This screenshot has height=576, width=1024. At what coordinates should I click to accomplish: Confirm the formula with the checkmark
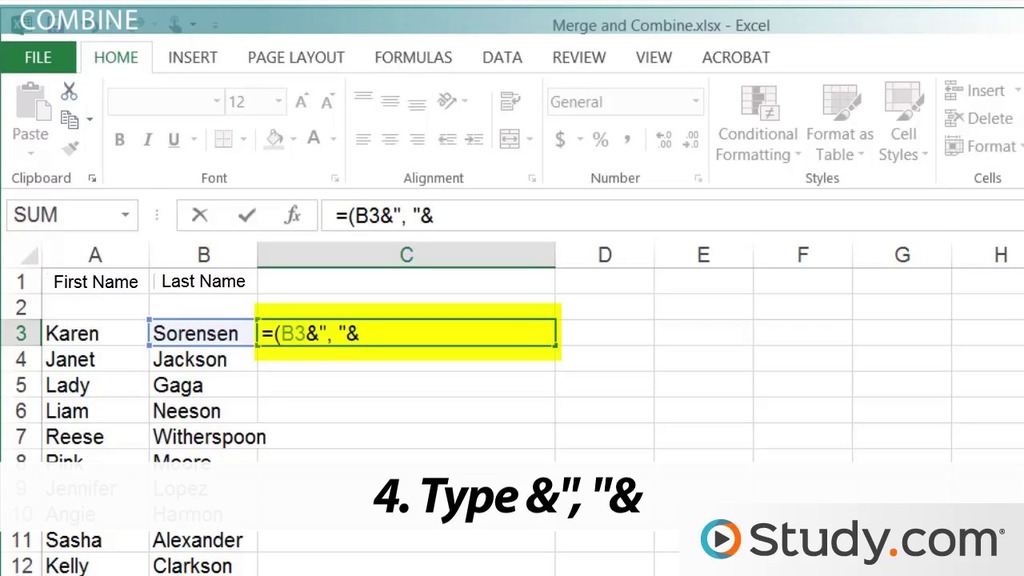pos(246,215)
